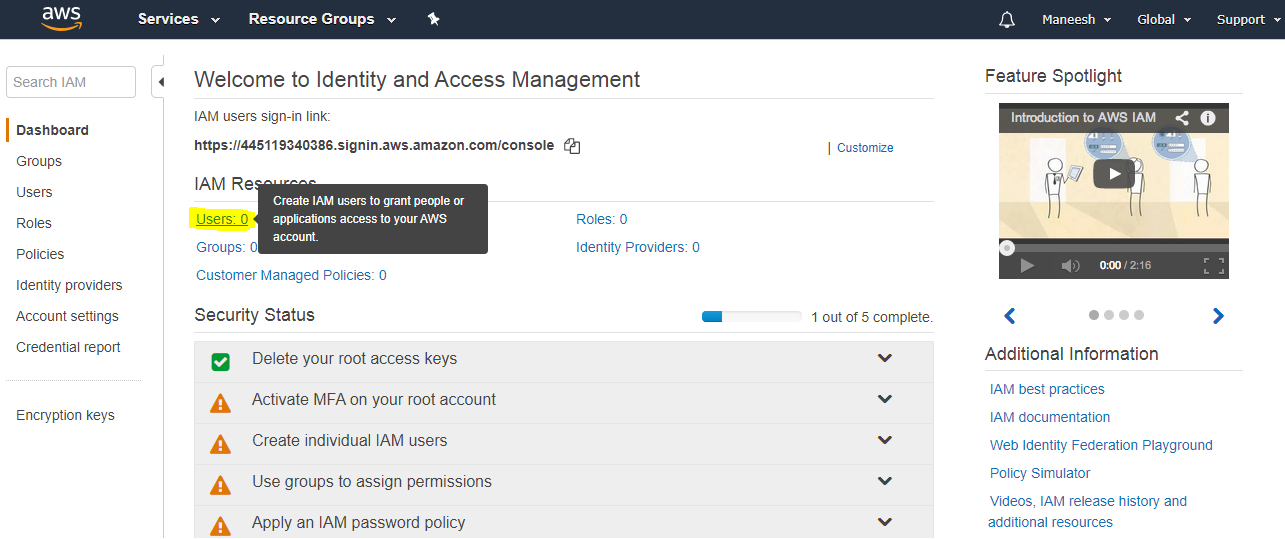Viewport: 1285px width, 539px height.
Task: Click the AWS logo home icon
Action: click(x=61, y=18)
